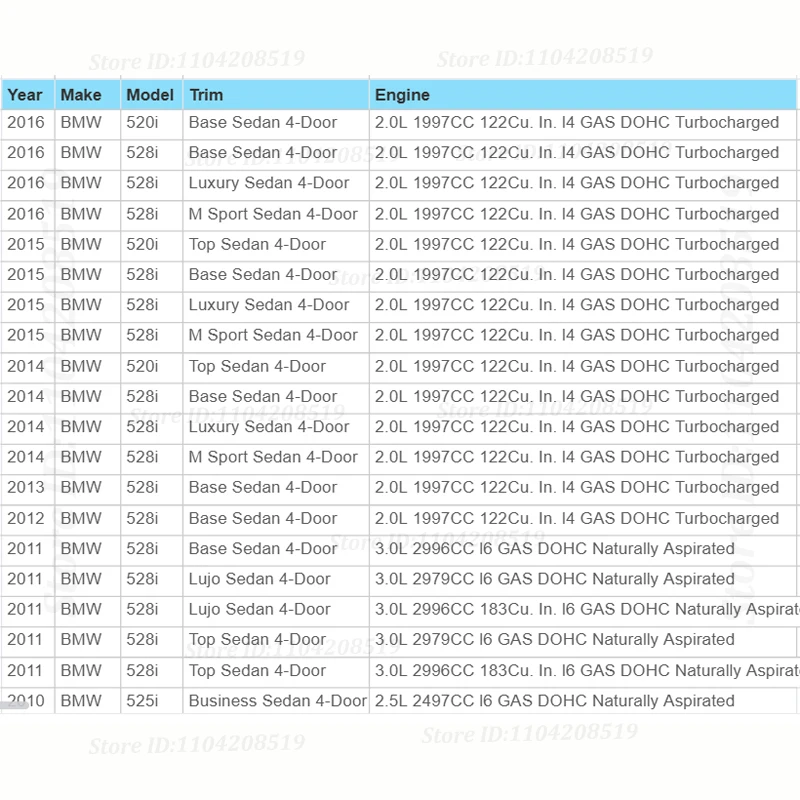
Task: Click "Base Sedan 4-Door" in the 2016 528i row
Action: 263,153
